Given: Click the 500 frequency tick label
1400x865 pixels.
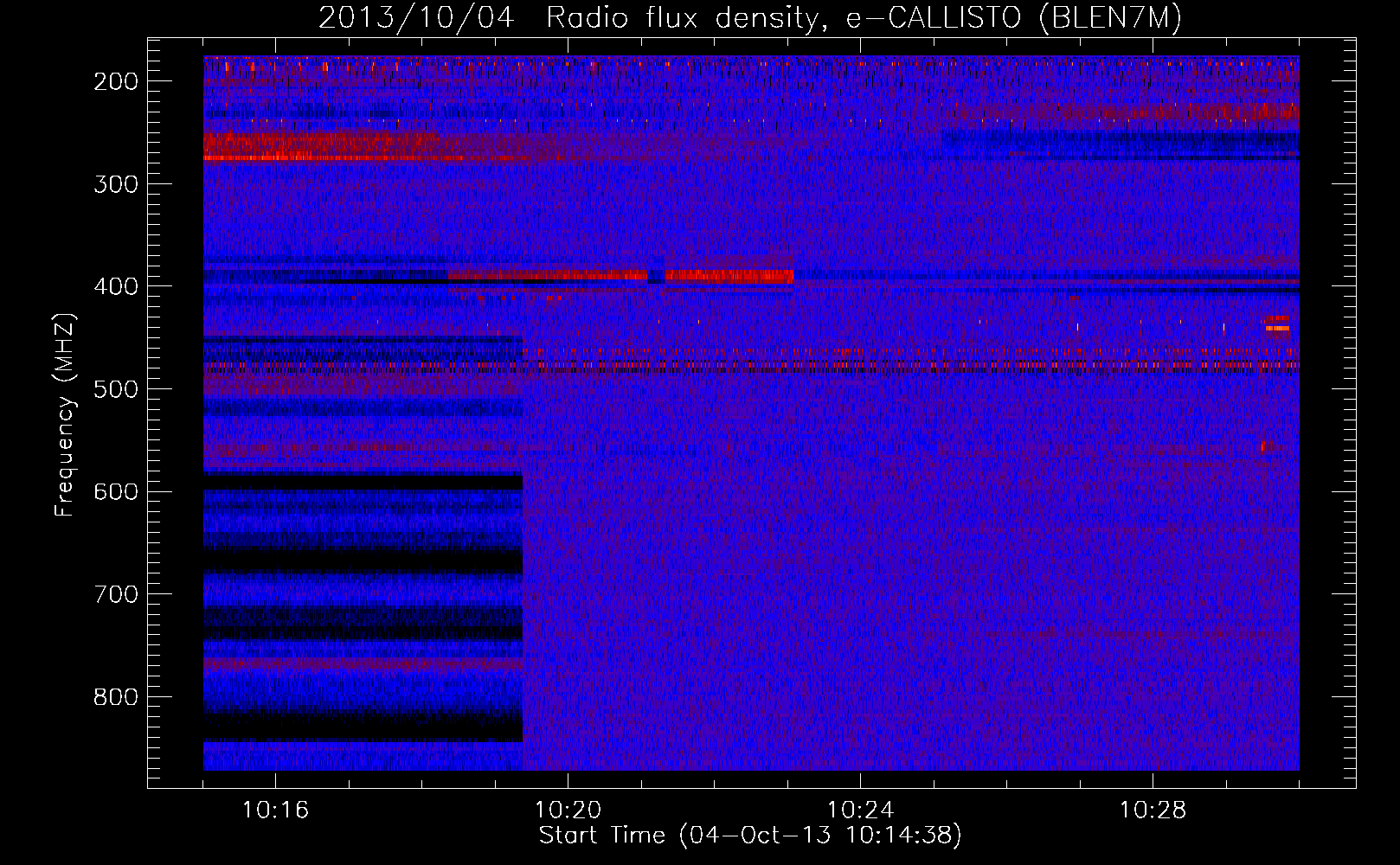Looking at the screenshot, I should click(x=116, y=389).
